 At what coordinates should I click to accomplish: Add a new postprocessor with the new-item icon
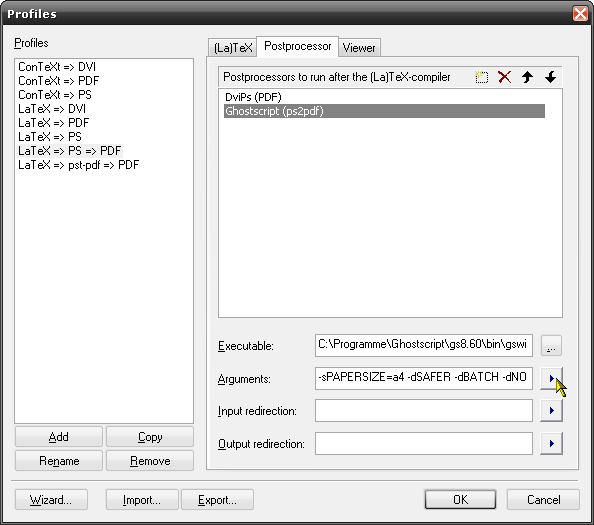[x=481, y=77]
